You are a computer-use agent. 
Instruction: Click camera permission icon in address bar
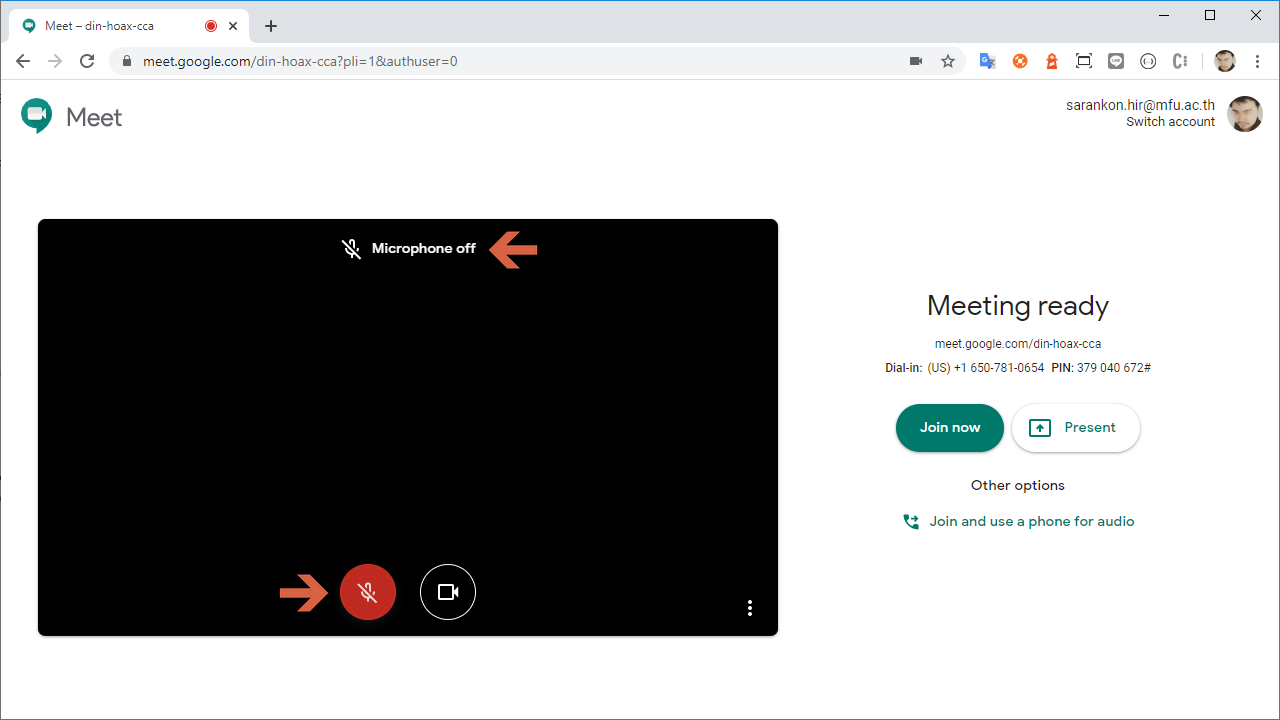pos(915,61)
